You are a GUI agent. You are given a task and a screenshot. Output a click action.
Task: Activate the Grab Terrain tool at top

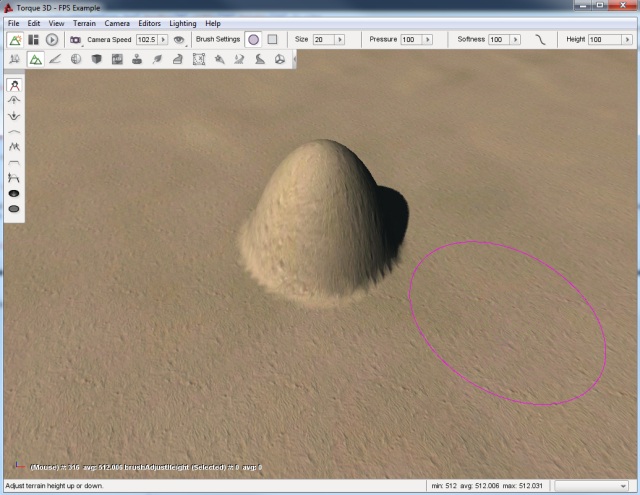tap(15, 85)
